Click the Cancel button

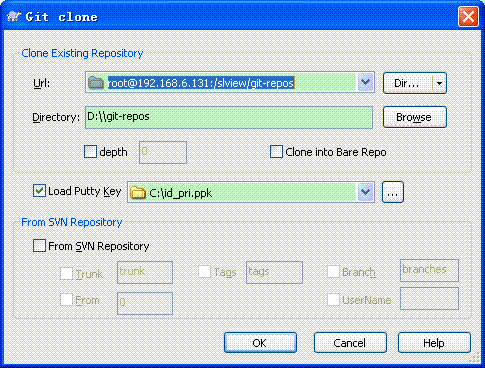click(350, 343)
